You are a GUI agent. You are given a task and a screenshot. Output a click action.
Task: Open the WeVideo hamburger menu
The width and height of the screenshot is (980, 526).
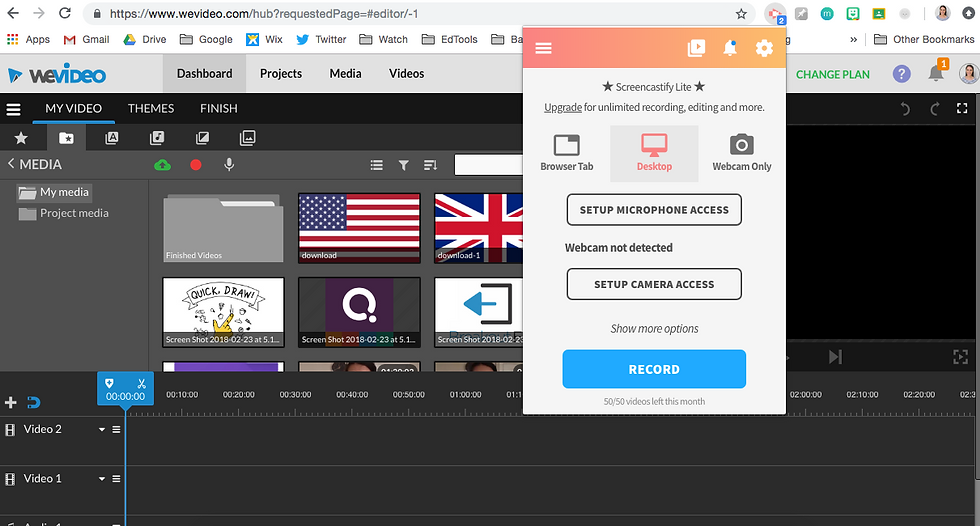point(13,109)
